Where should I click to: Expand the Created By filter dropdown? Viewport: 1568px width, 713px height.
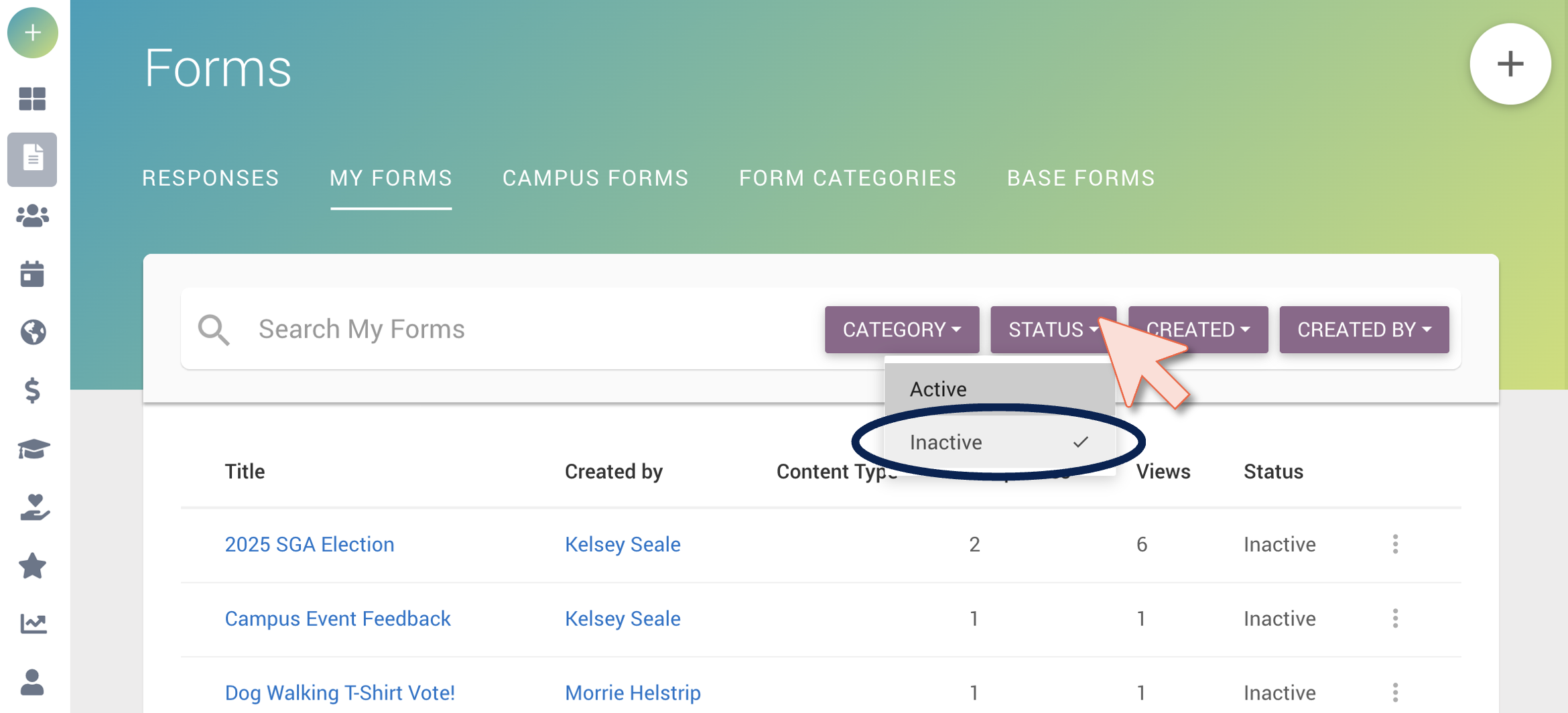(1364, 330)
